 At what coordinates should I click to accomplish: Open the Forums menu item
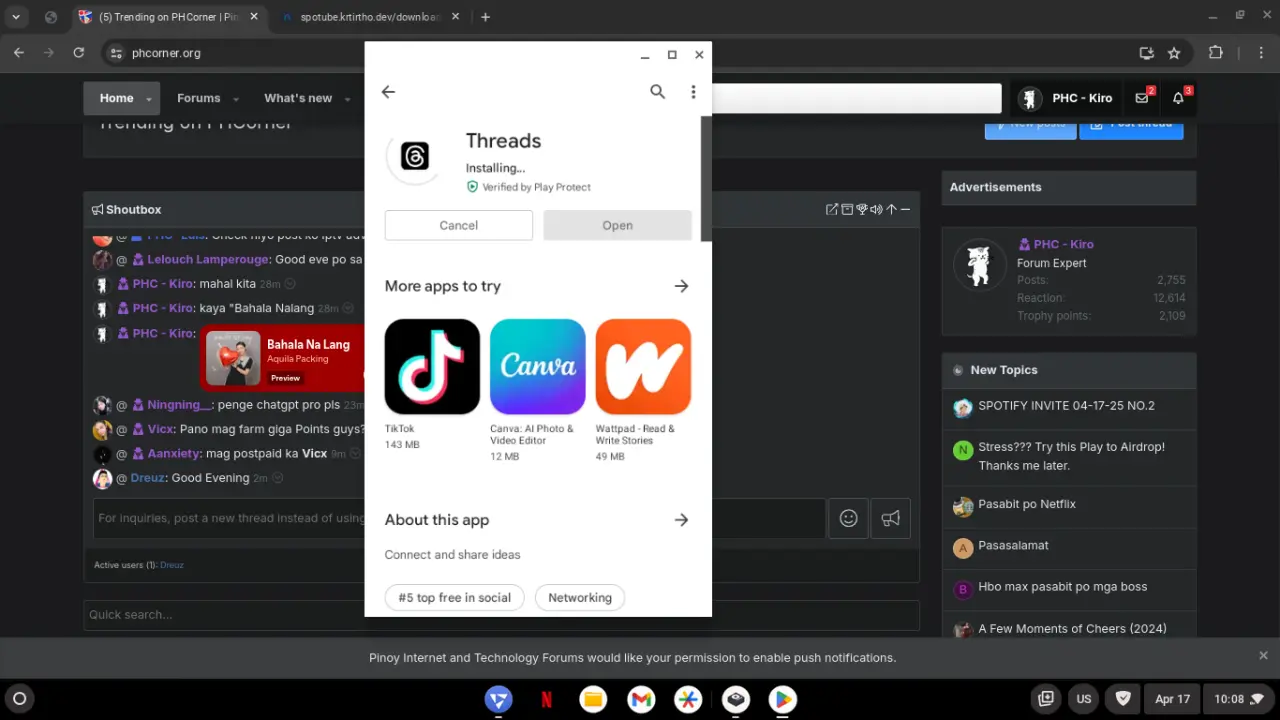click(198, 98)
